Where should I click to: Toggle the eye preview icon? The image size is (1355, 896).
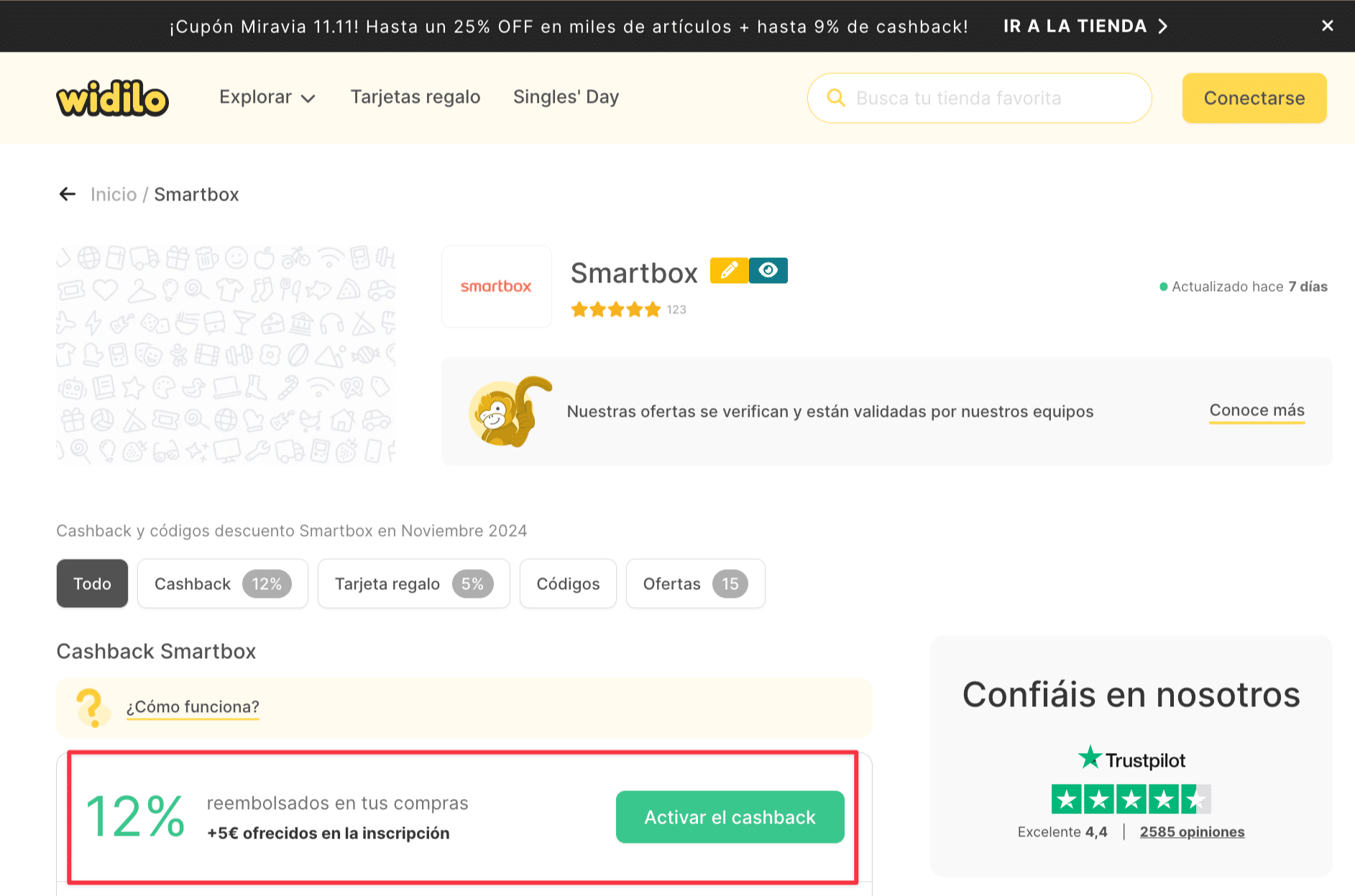768,270
